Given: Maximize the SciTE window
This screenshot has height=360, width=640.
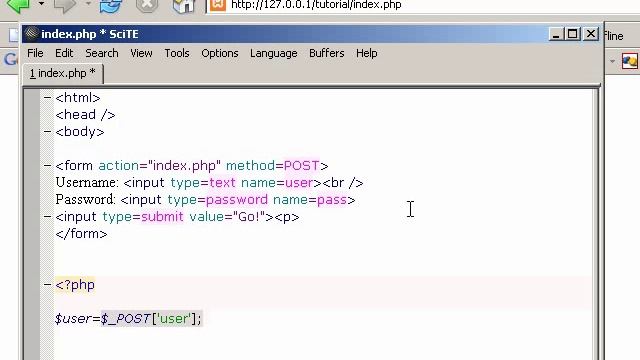Looking at the screenshot, I should [572, 34].
